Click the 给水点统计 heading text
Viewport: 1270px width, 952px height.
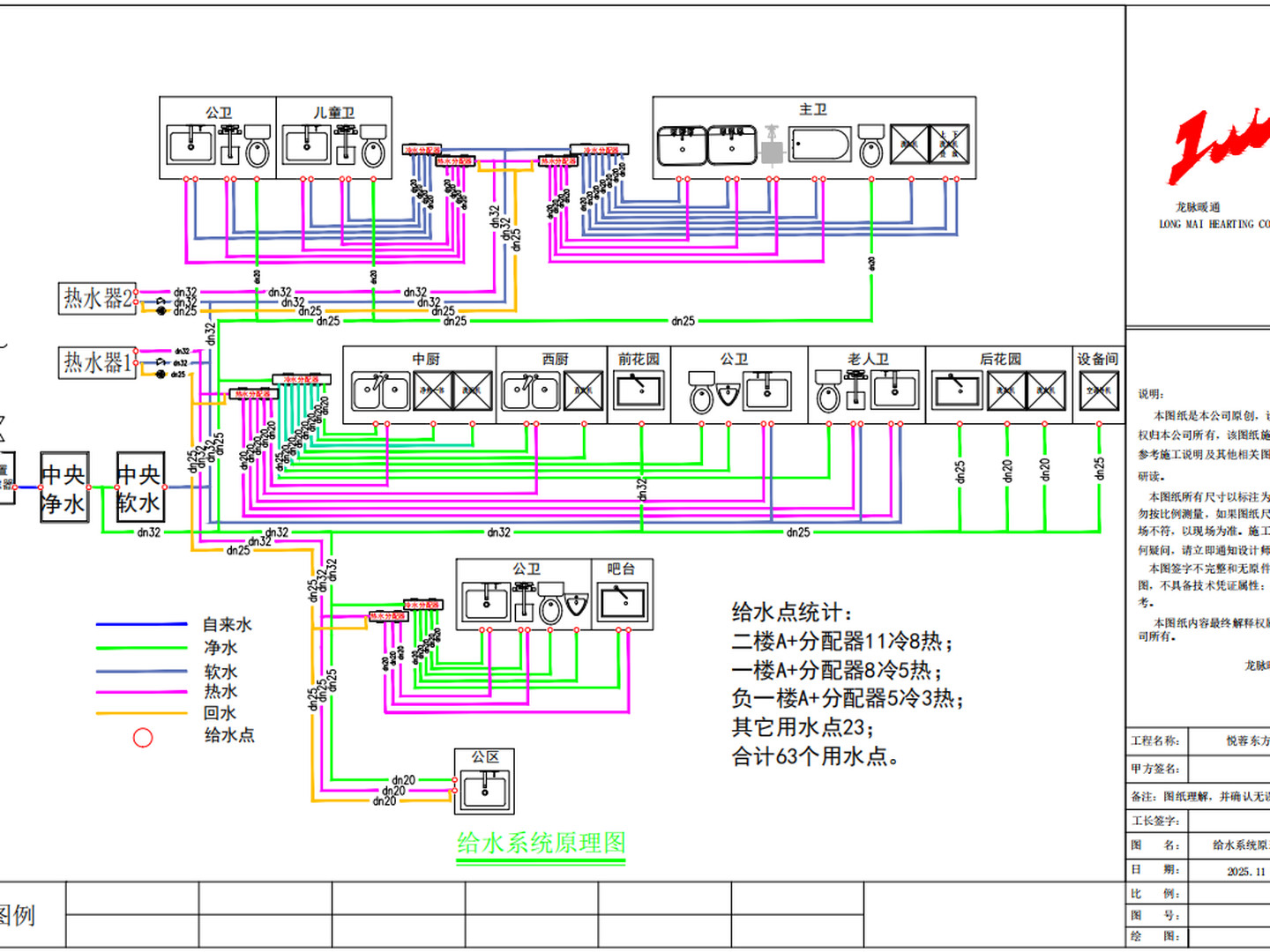pyautogui.click(x=792, y=612)
